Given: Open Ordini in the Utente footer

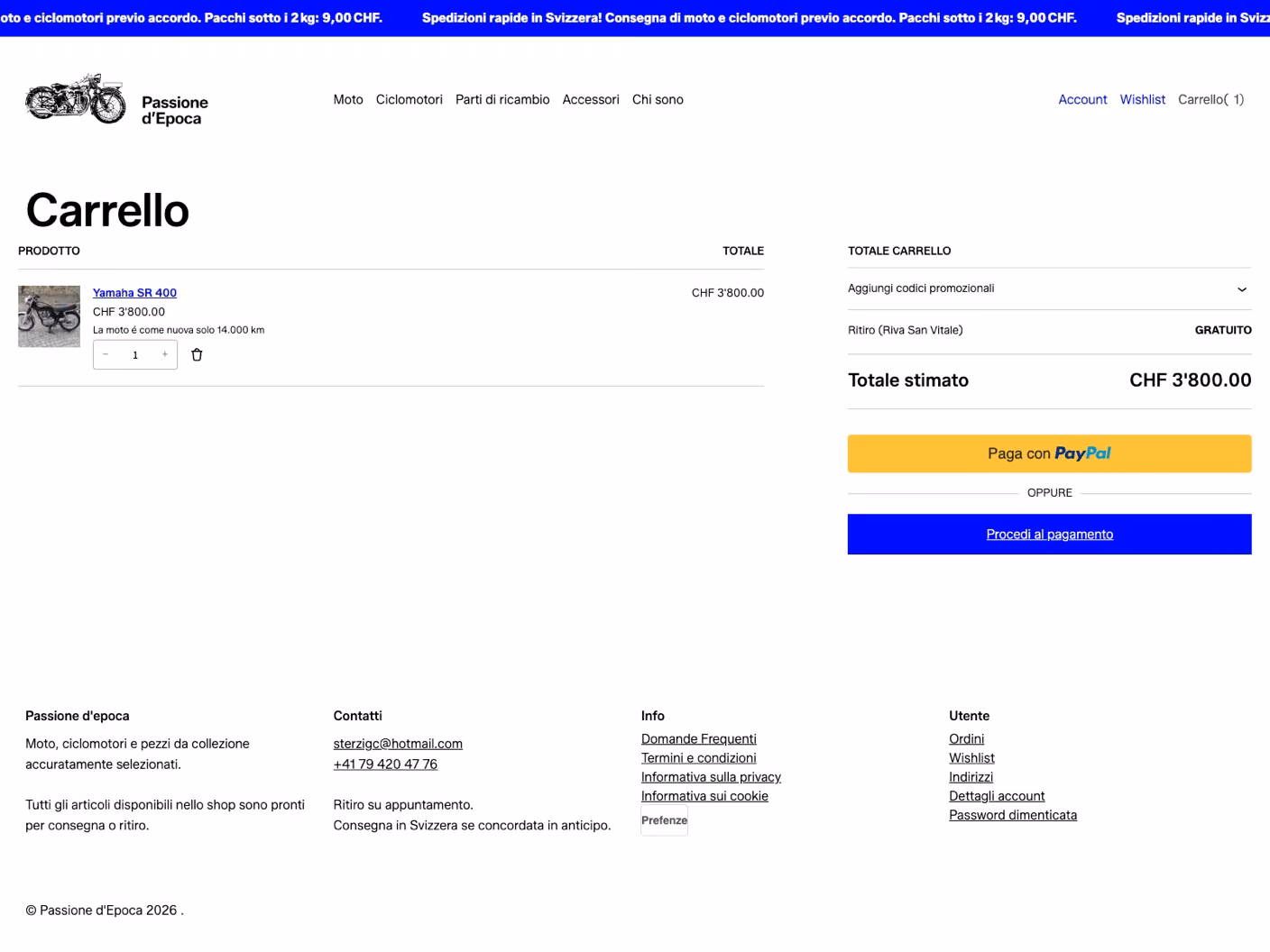Looking at the screenshot, I should 966,739.
